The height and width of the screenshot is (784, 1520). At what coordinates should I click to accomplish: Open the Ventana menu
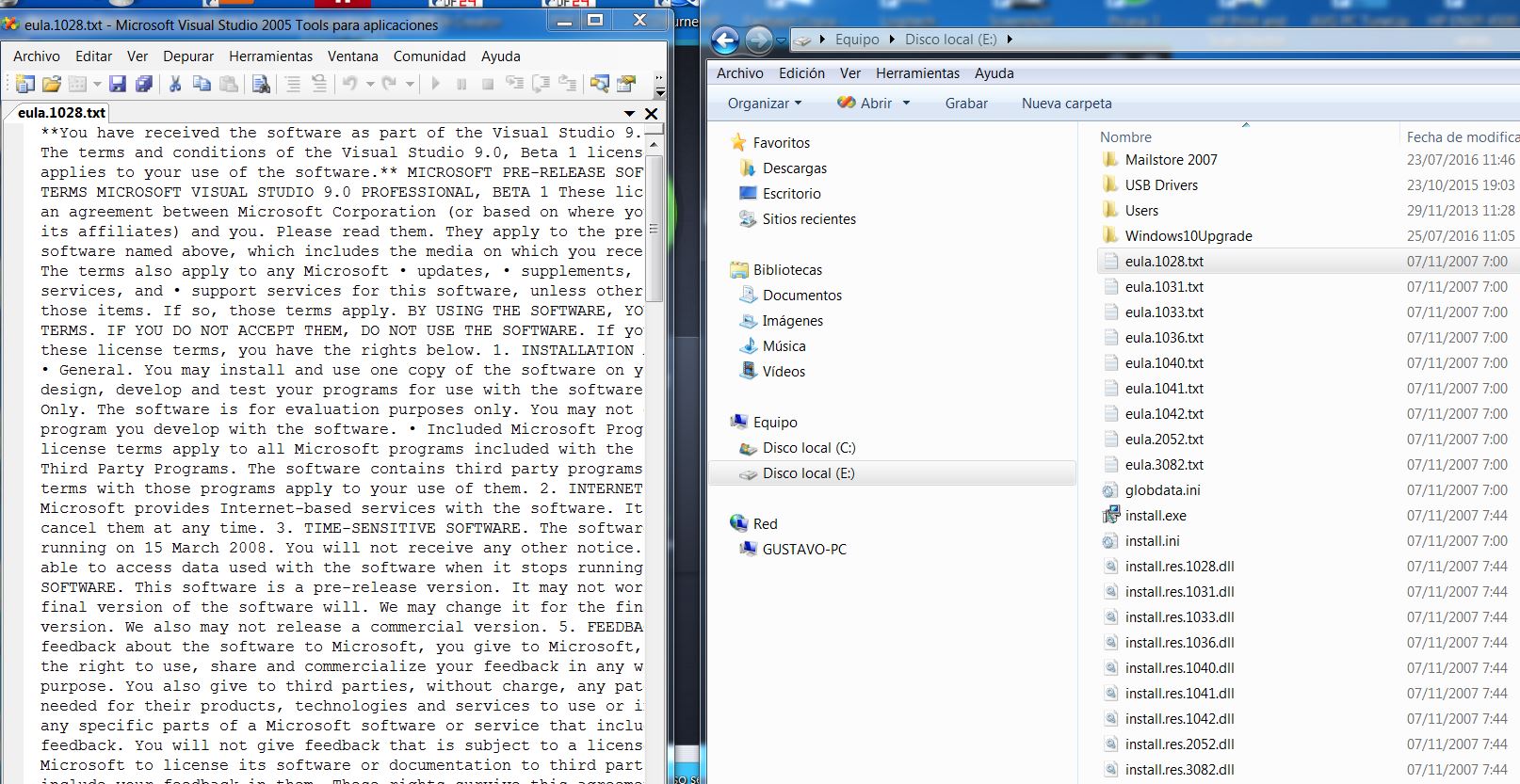pos(353,56)
